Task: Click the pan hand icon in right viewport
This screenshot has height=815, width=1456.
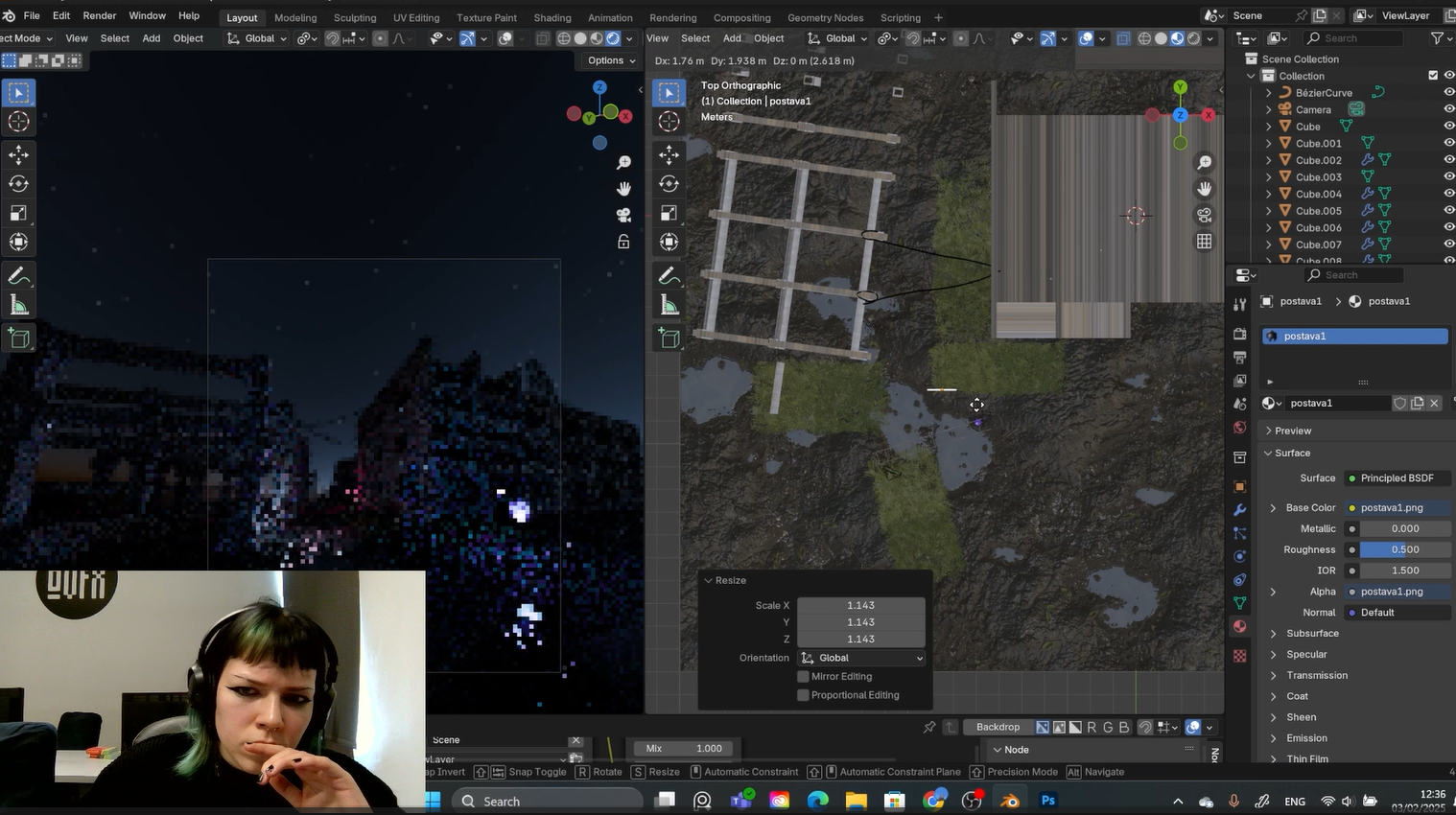Action: pos(1204,189)
